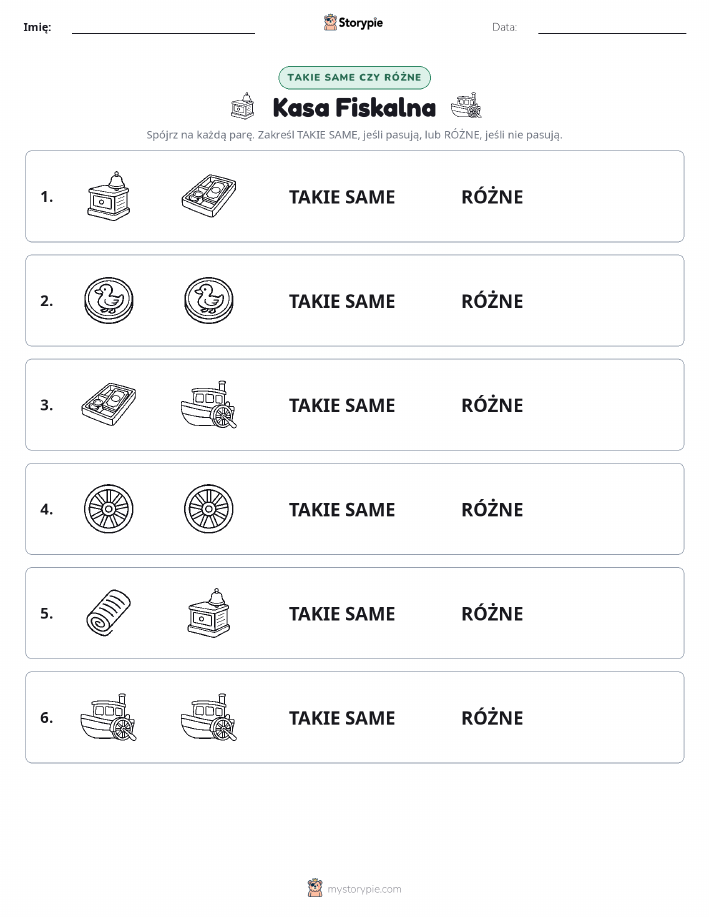Choose TAKIE SAME for row 2

[x=342, y=301]
